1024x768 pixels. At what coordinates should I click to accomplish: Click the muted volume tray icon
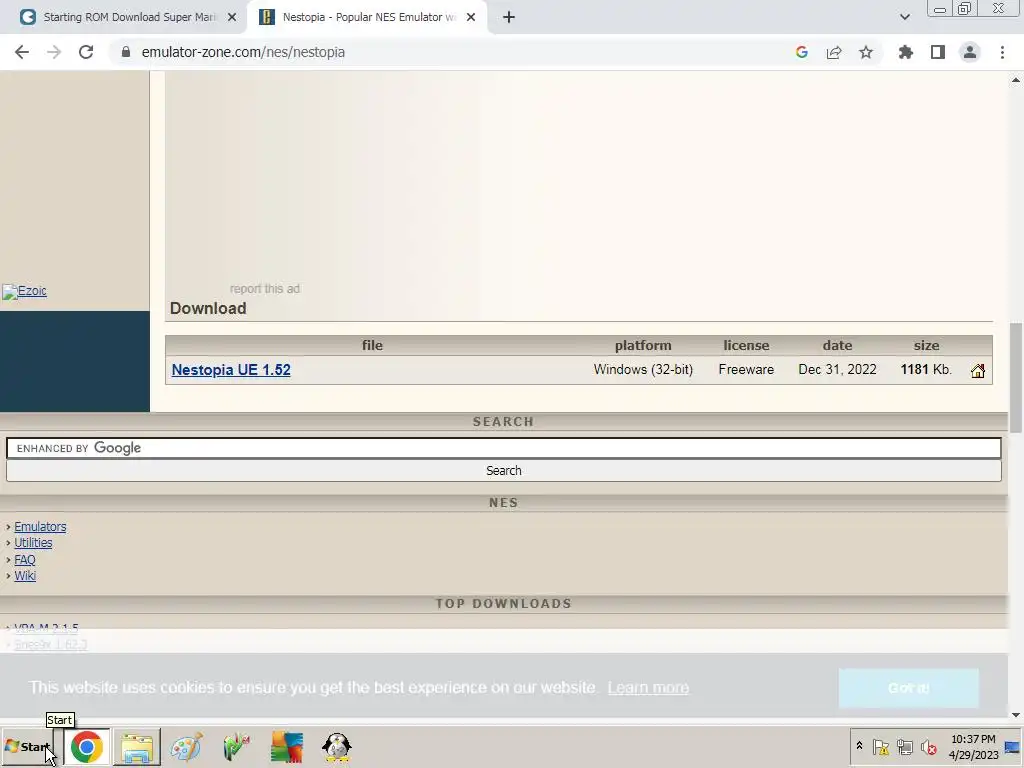tap(928, 746)
